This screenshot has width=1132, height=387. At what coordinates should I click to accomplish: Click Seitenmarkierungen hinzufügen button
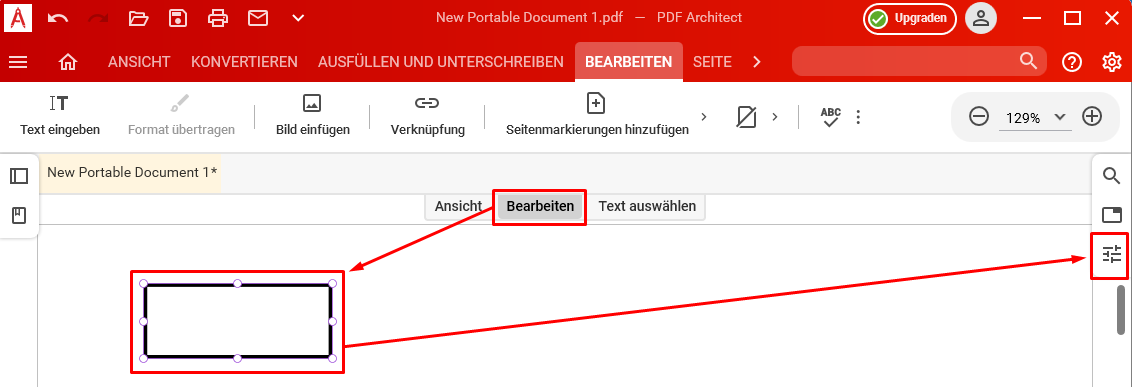(x=597, y=116)
